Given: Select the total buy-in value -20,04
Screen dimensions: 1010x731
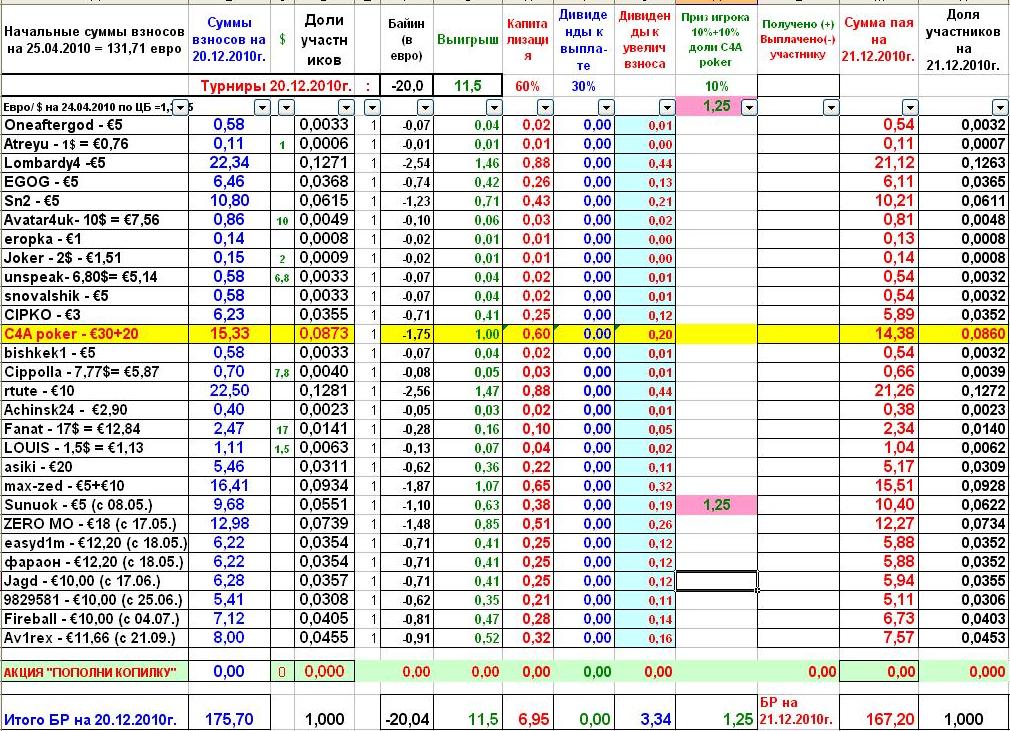Looking at the screenshot, I should tap(407, 714).
